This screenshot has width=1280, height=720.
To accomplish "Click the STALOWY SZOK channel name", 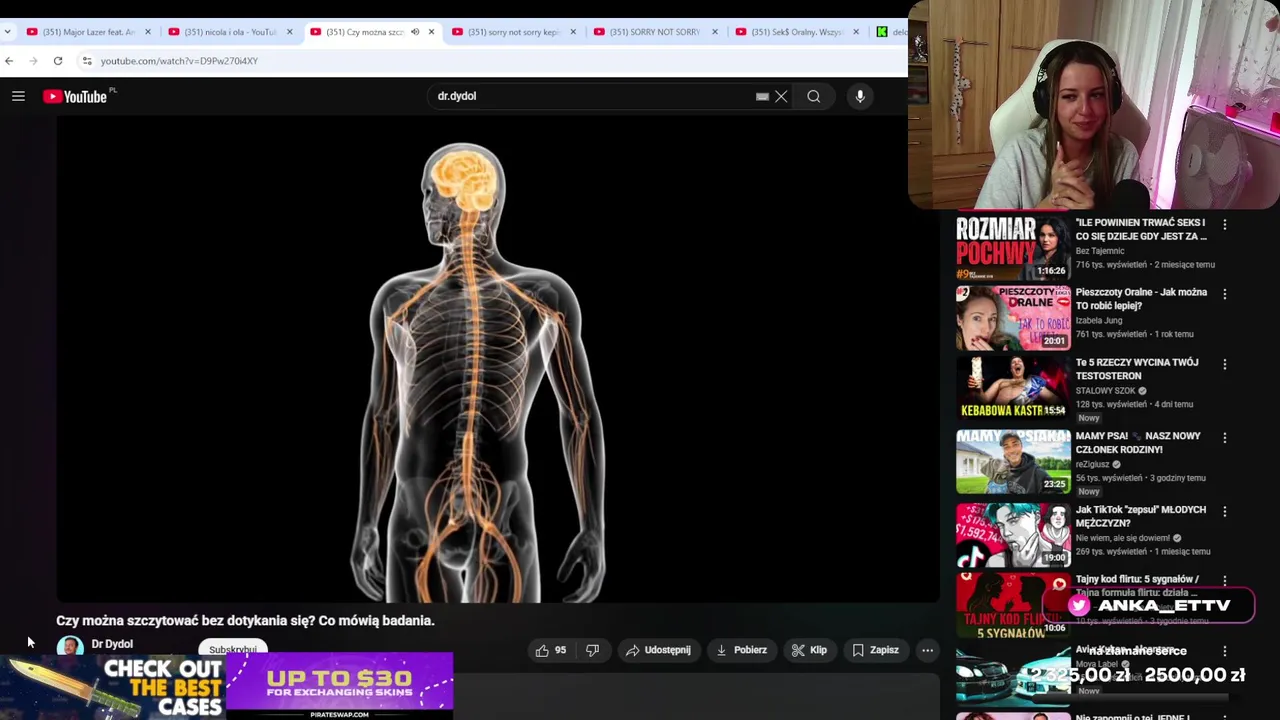I will (x=1106, y=391).
